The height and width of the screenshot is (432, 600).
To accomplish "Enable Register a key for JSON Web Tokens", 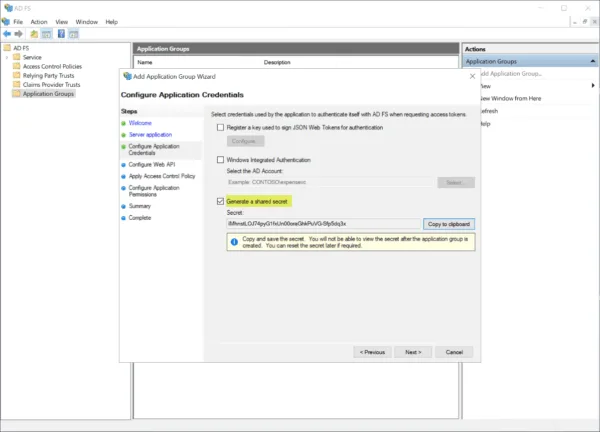I will coord(220,127).
